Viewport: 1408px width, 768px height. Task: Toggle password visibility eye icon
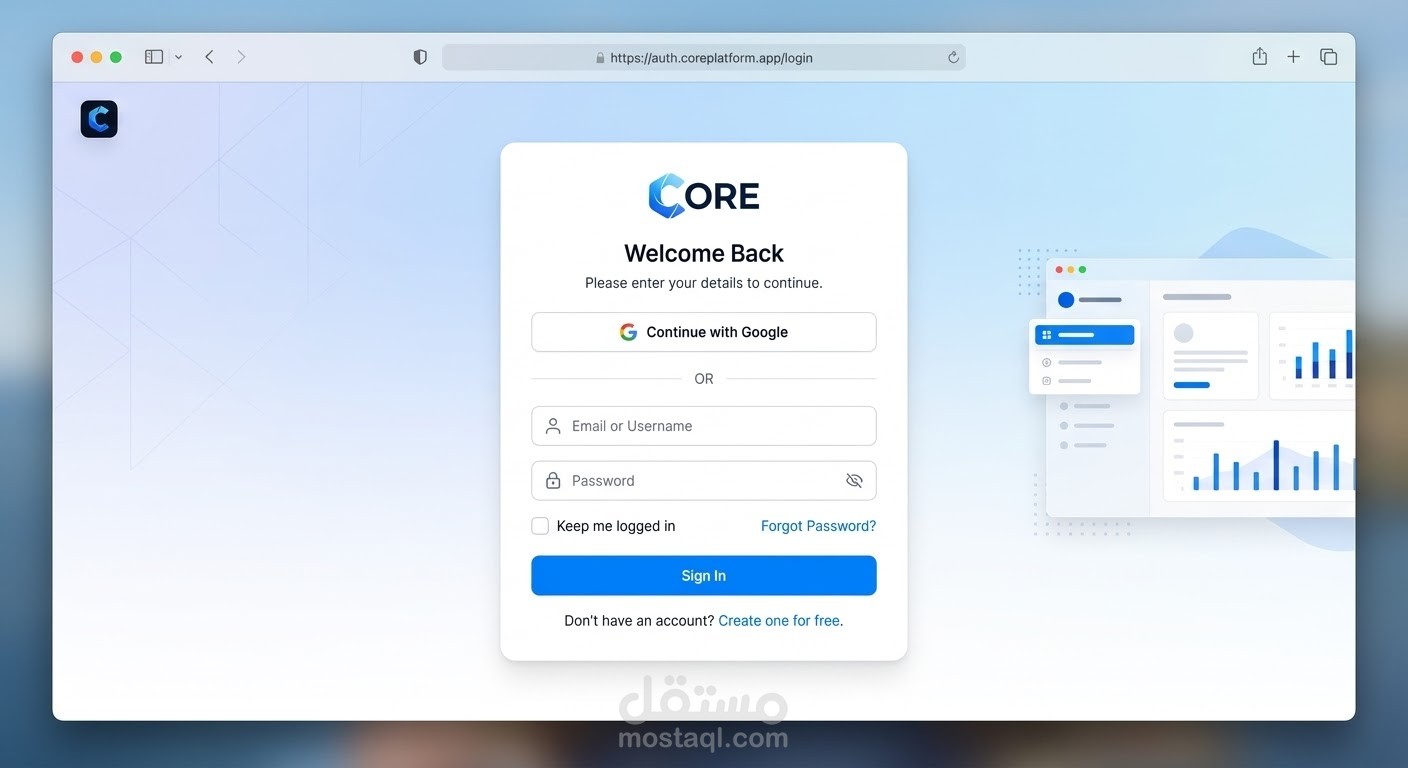854,481
